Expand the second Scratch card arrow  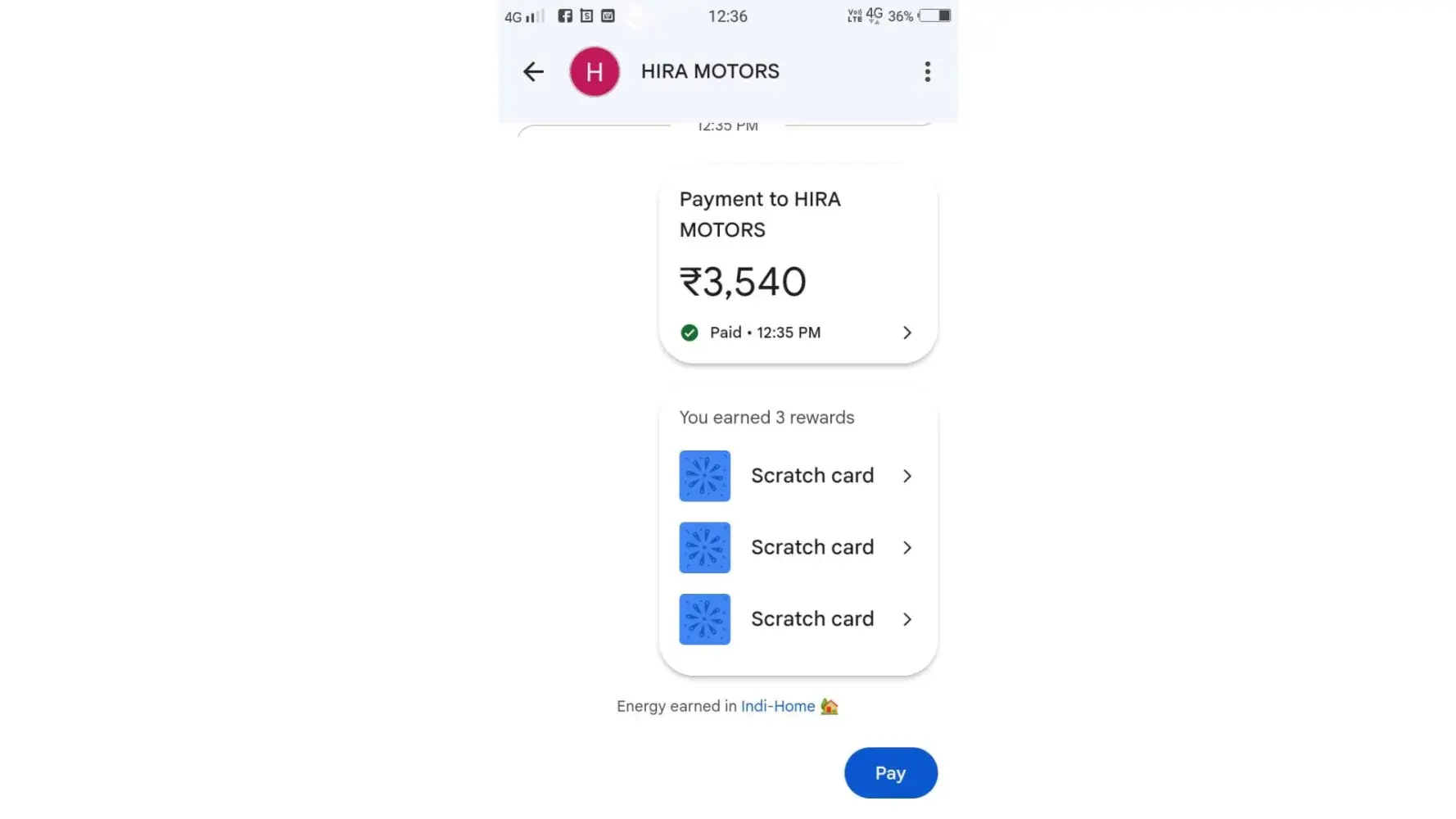tap(907, 548)
